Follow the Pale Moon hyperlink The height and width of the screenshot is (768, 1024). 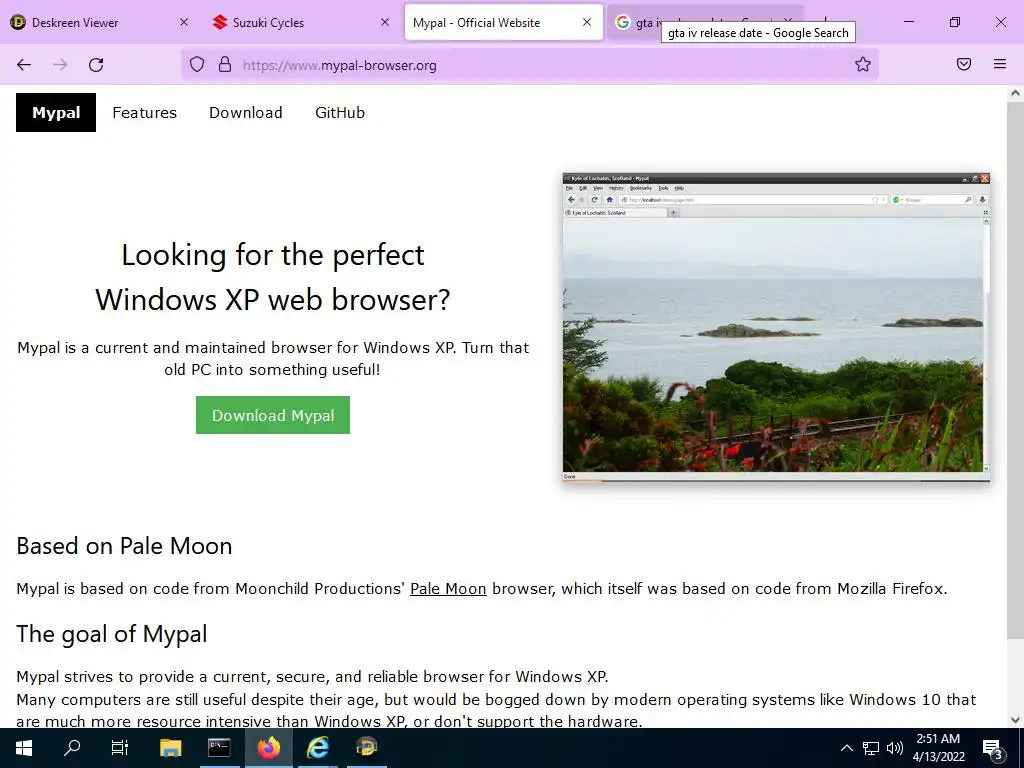point(448,588)
